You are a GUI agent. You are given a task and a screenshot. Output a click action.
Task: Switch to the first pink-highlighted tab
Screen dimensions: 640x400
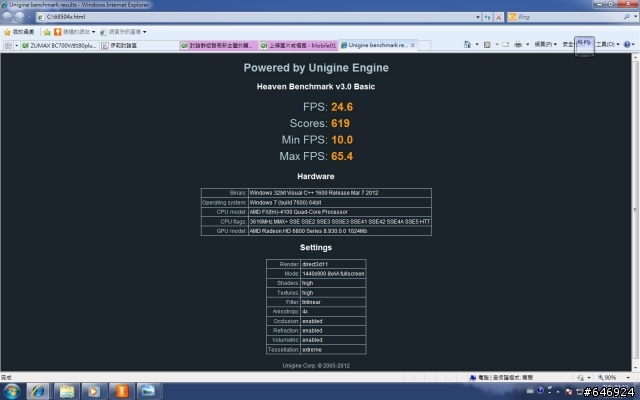218,45
